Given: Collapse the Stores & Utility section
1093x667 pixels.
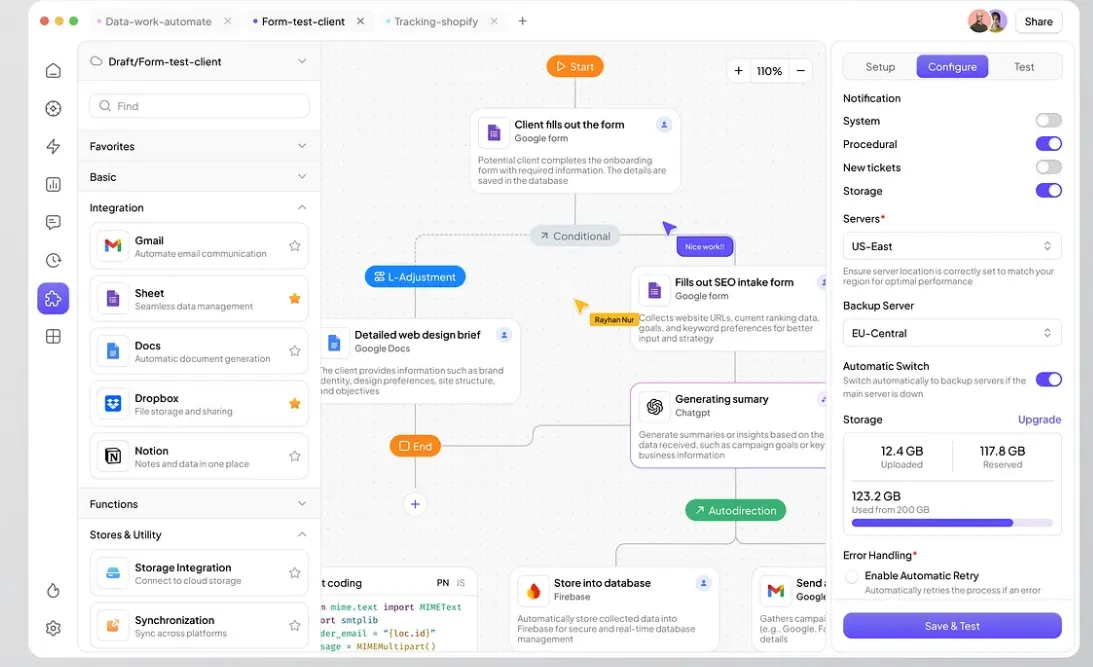Looking at the screenshot, I should [199, 535].
